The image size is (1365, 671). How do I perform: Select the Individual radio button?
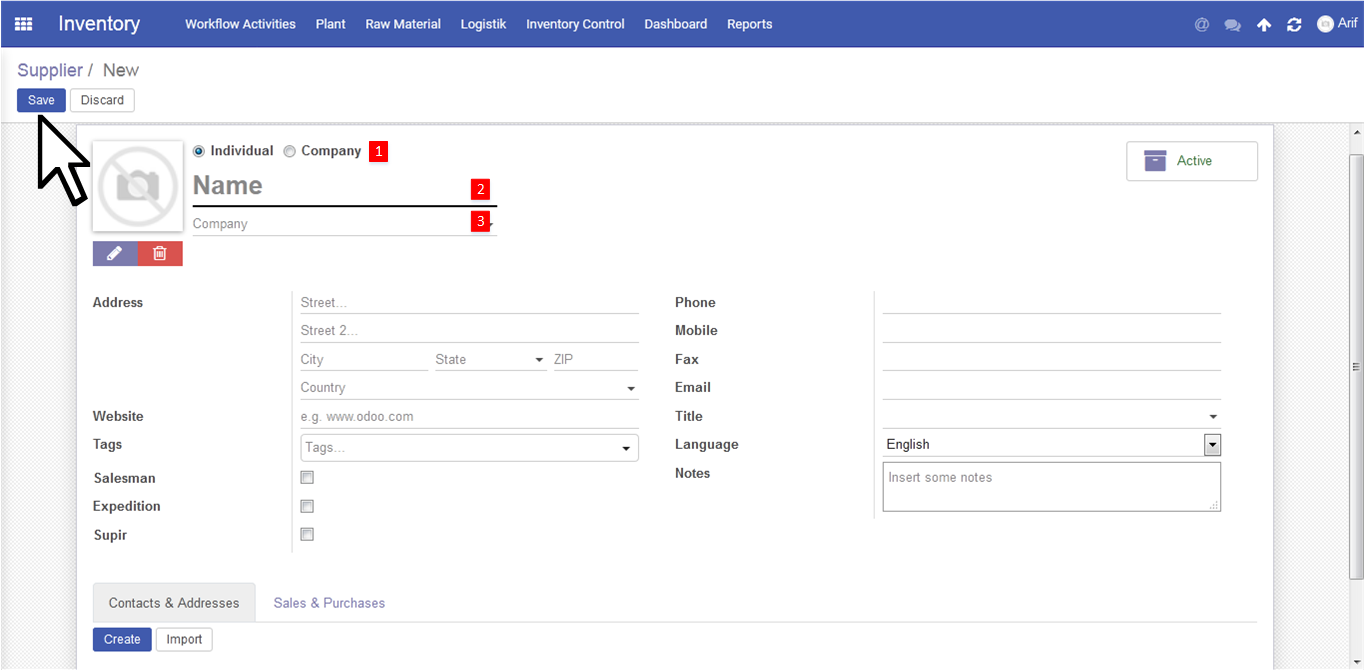(199, 151)
